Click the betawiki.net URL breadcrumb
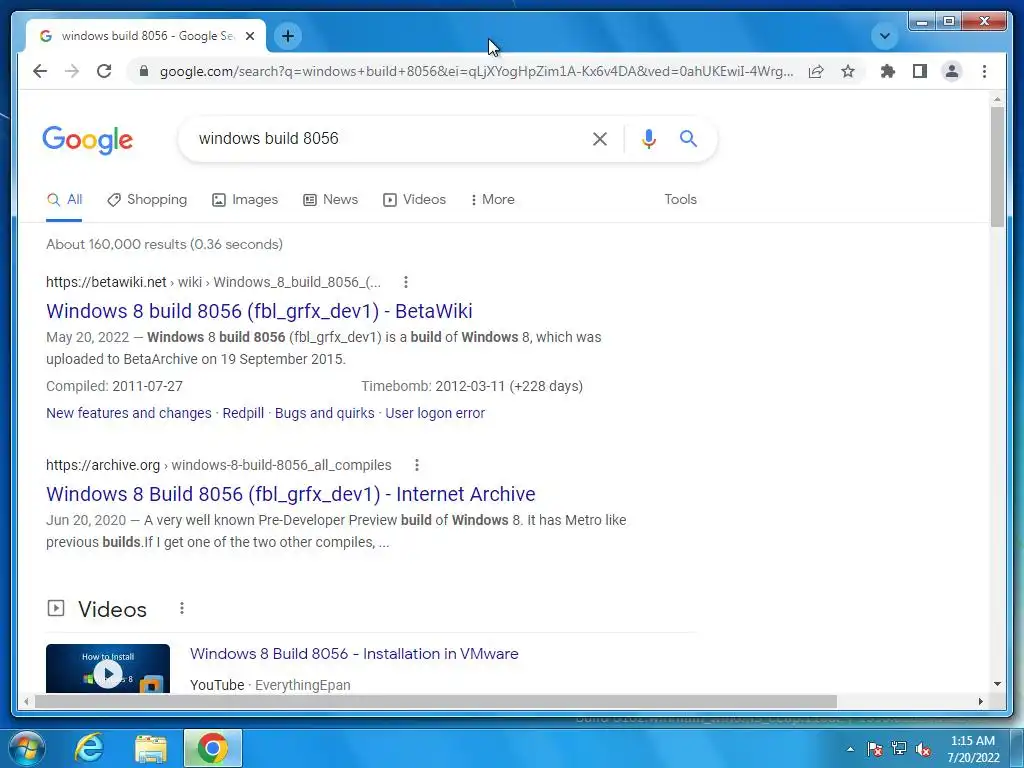Viewport: 1024px width, 768px height. (213, 282)
